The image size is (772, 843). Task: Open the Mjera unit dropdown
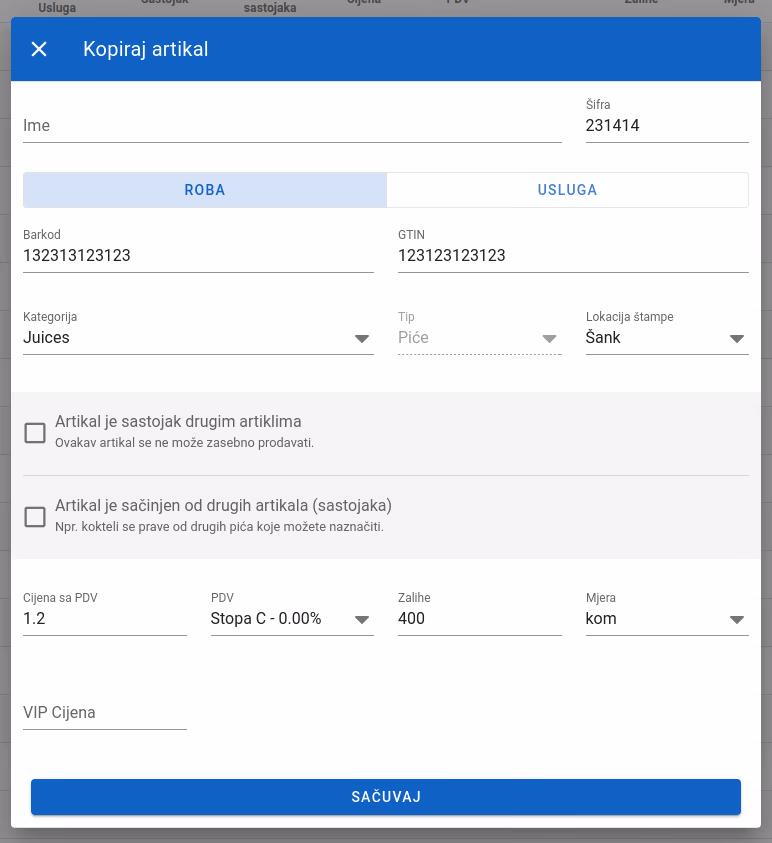click(x=667, y=619)
